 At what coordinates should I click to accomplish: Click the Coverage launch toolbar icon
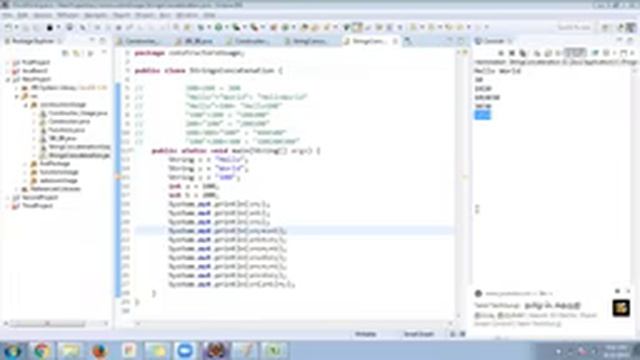click(236, 27)
